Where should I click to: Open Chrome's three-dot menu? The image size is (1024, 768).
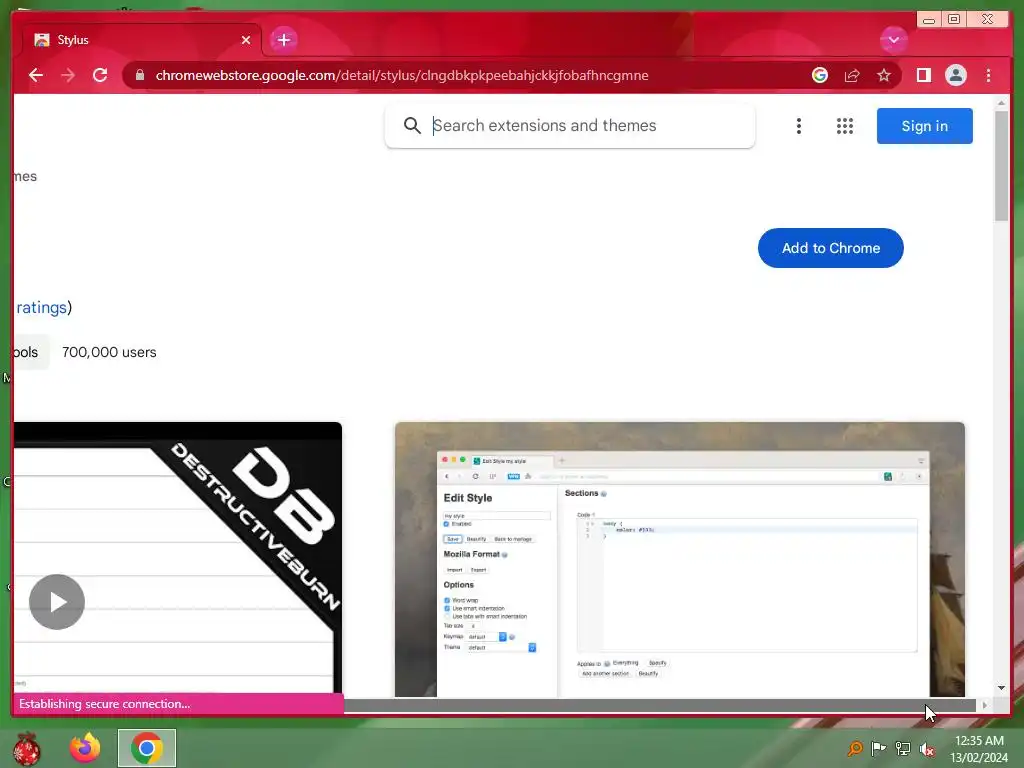(x=988, y=75)
